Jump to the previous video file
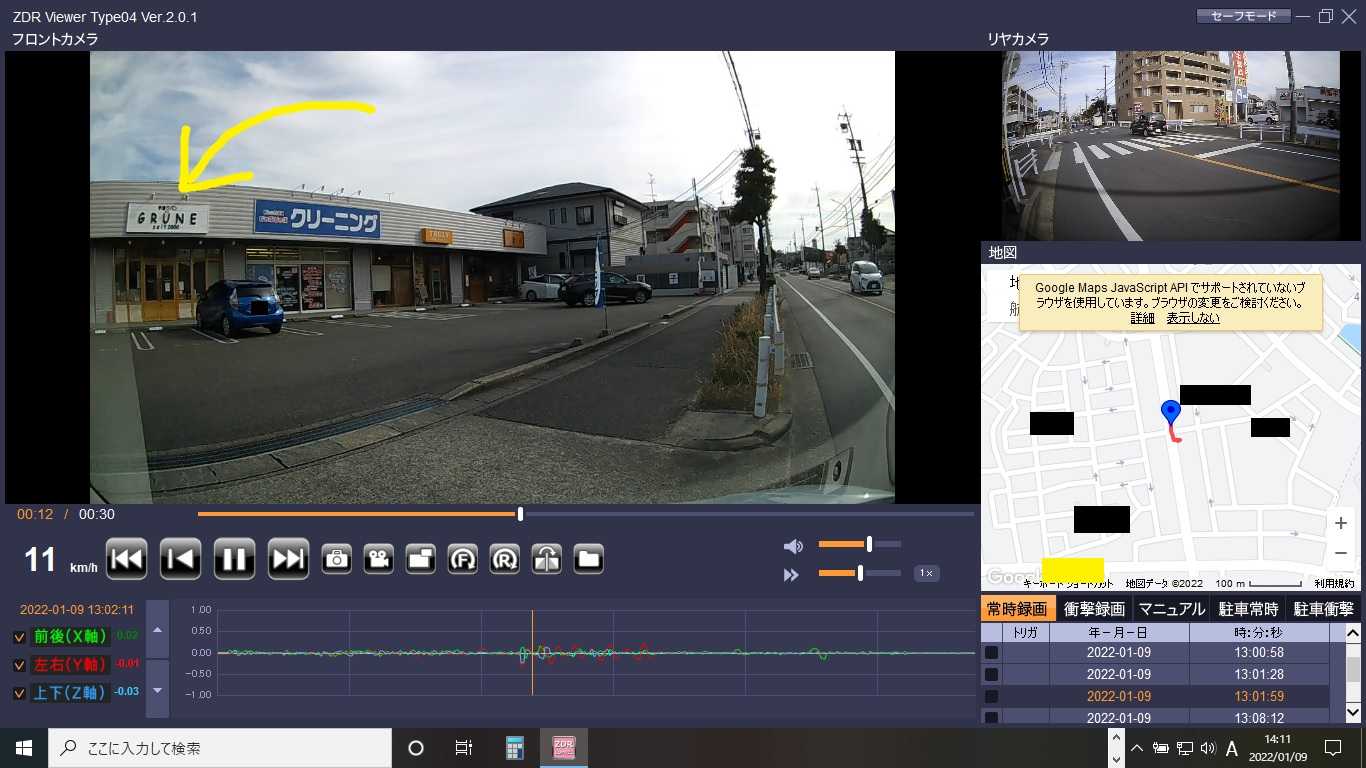The image size is (1366, 768). (127, 559)
